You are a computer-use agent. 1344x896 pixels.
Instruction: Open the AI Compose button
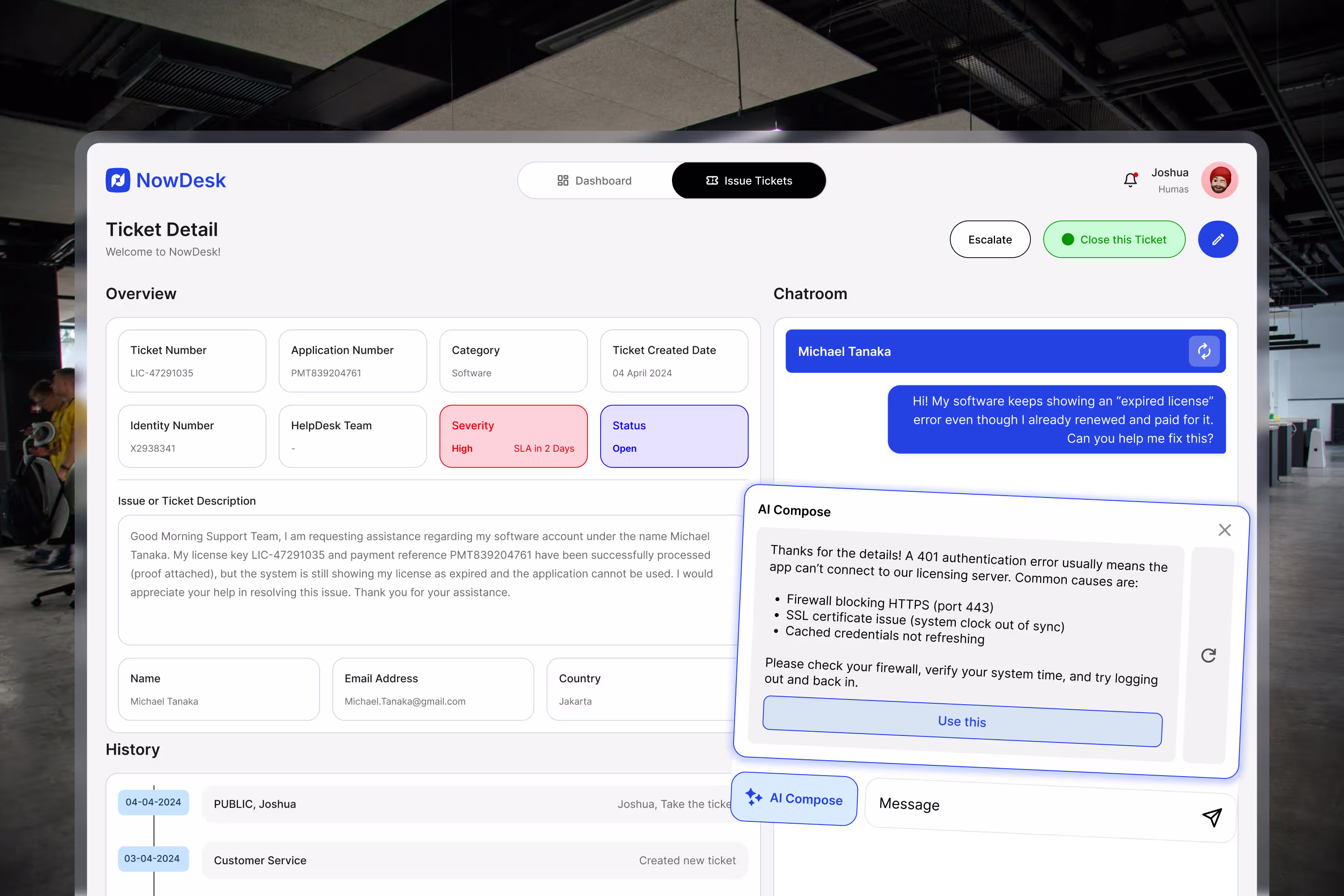(x=794, y=799)
